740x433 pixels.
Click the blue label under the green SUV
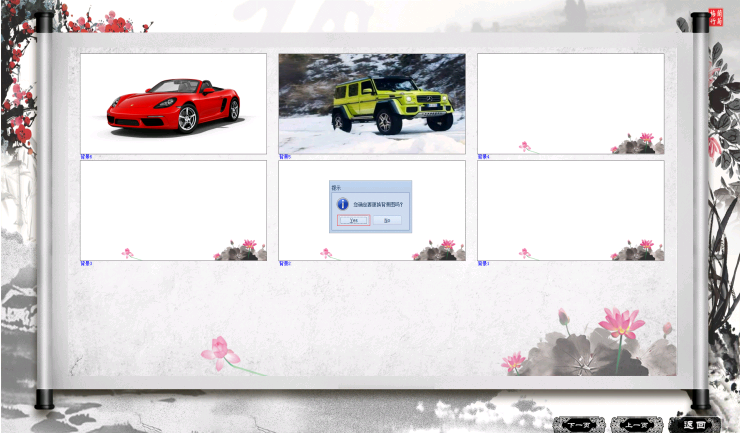coord(285,157)
